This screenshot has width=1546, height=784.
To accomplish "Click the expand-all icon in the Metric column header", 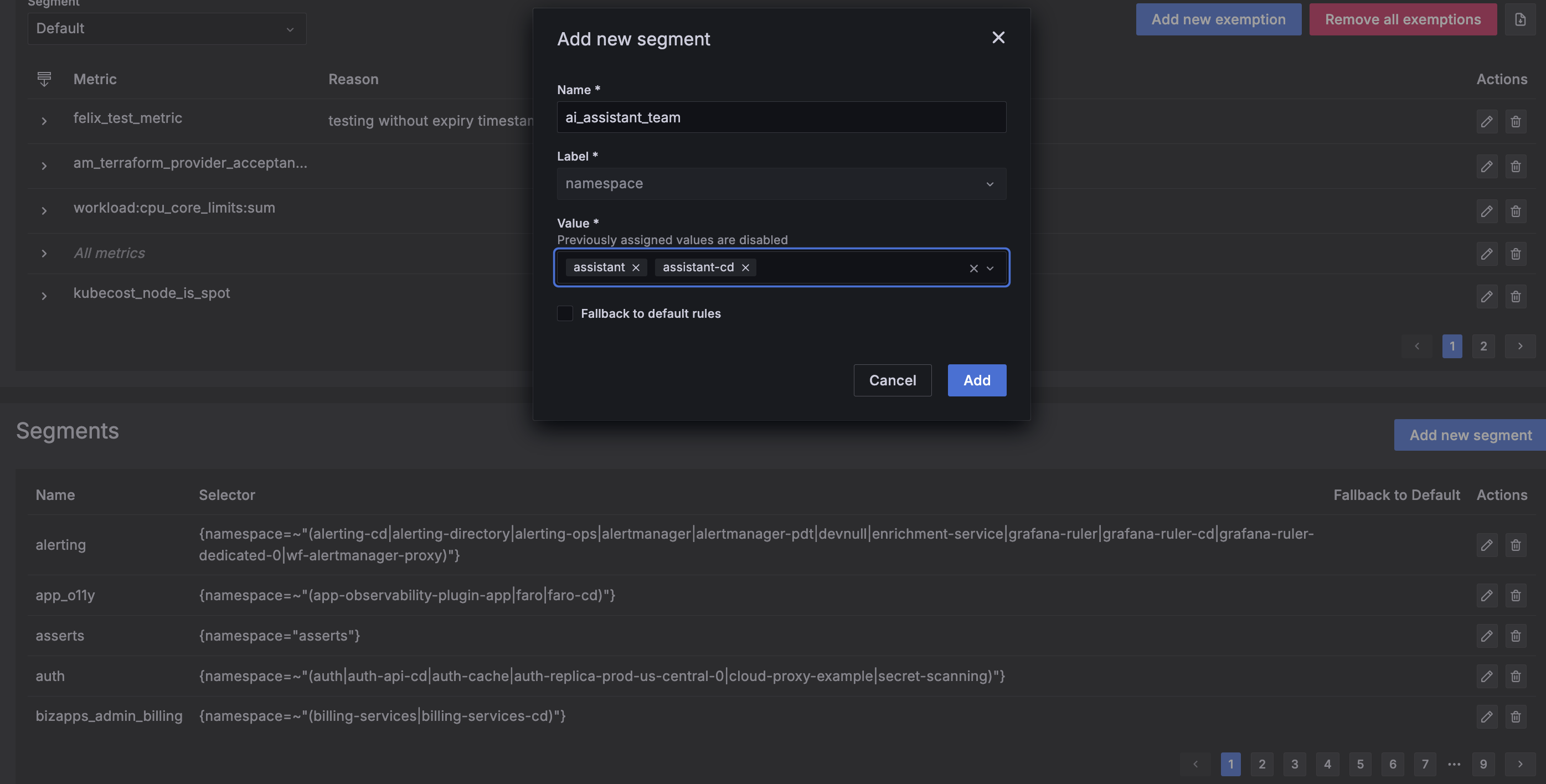I will [x=44, y=79].
